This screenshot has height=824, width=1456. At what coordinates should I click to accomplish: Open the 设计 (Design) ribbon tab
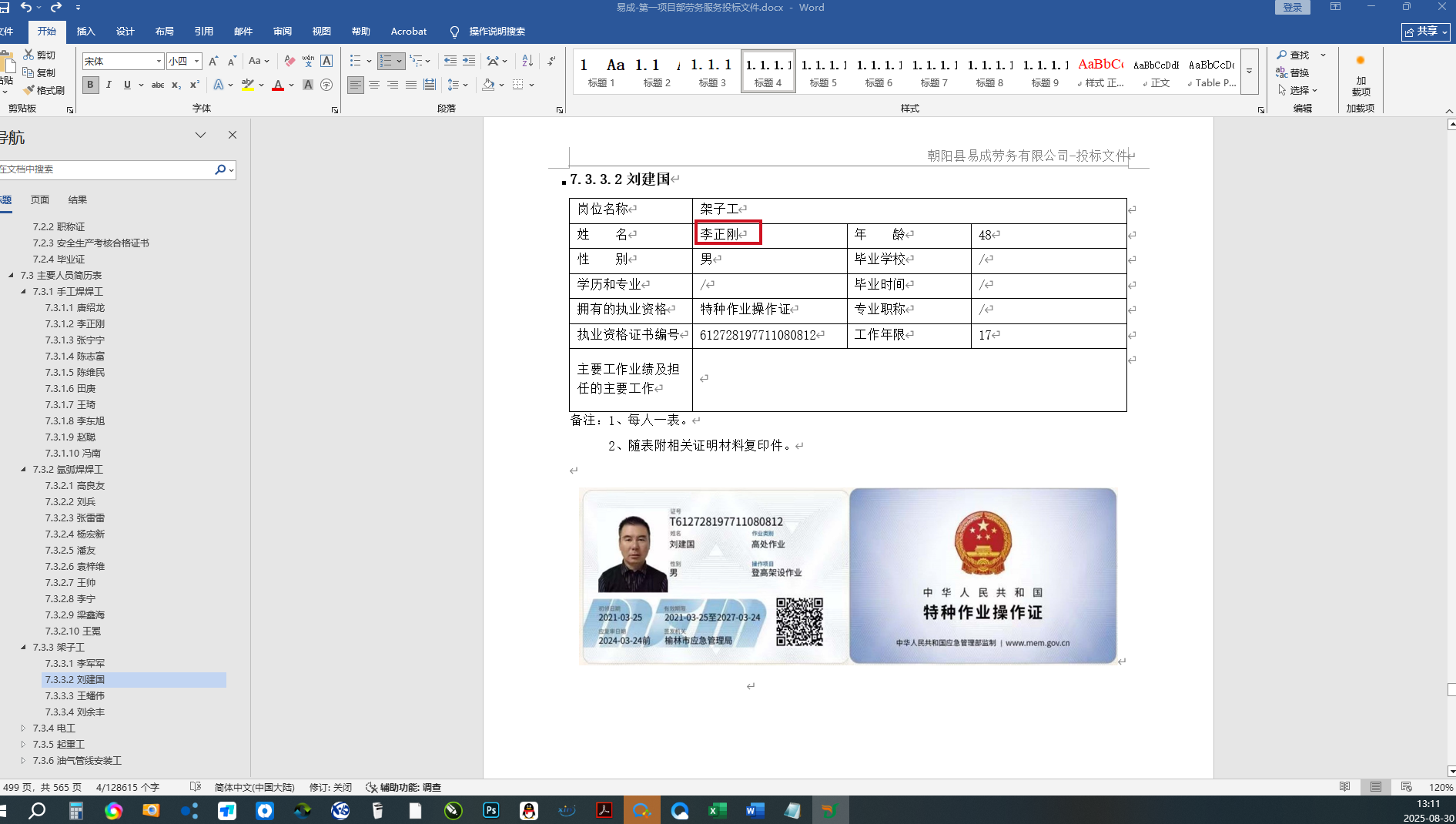tap(126, 32)
